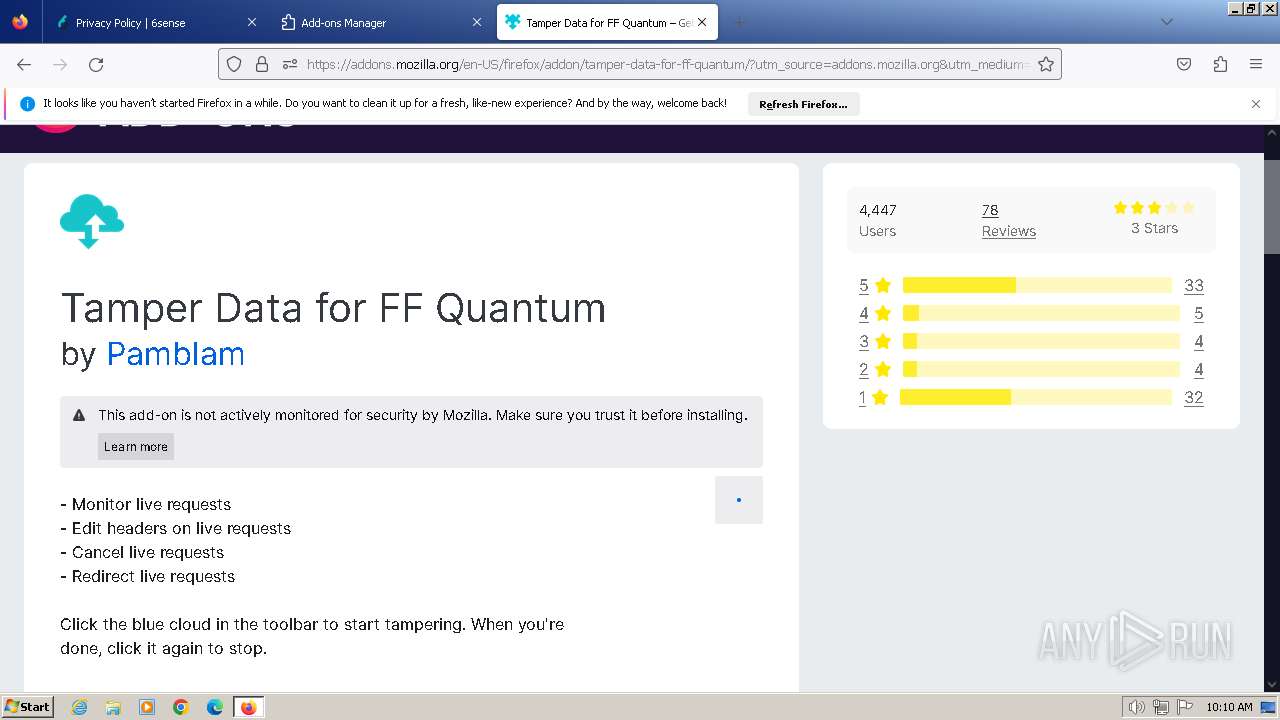Image resolution: width=1280 pixels, height=720 pixels.
Task: Open the 2-star reviews row
Action: (1031, 369)
